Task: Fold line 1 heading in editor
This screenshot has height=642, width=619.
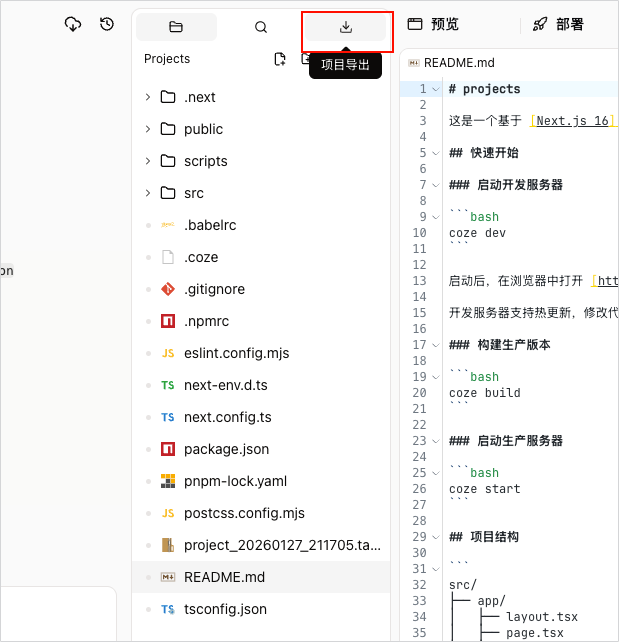Action: pyautogui.click(x=436, y=89)
